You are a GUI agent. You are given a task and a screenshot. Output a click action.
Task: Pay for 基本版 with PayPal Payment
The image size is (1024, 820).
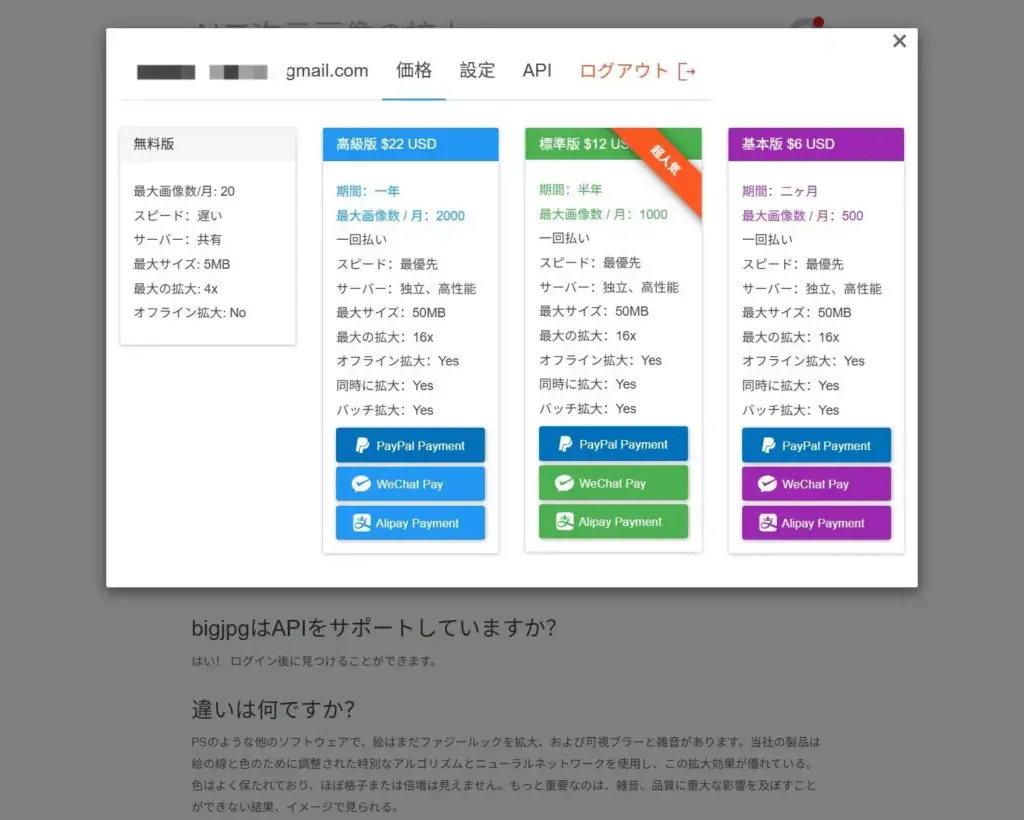[x=816, y=445]
